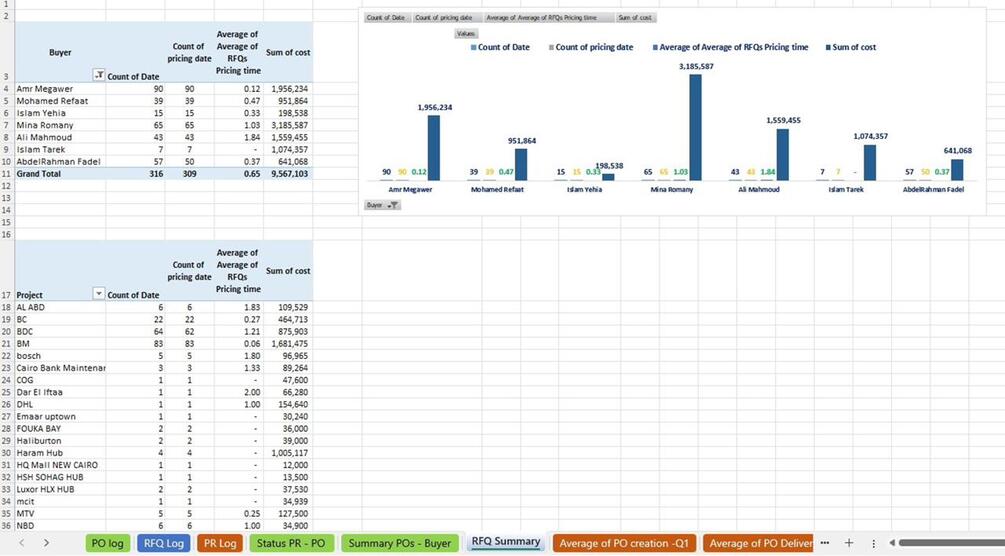Switch to the RFQ Log sheet tab

(163, 543)
